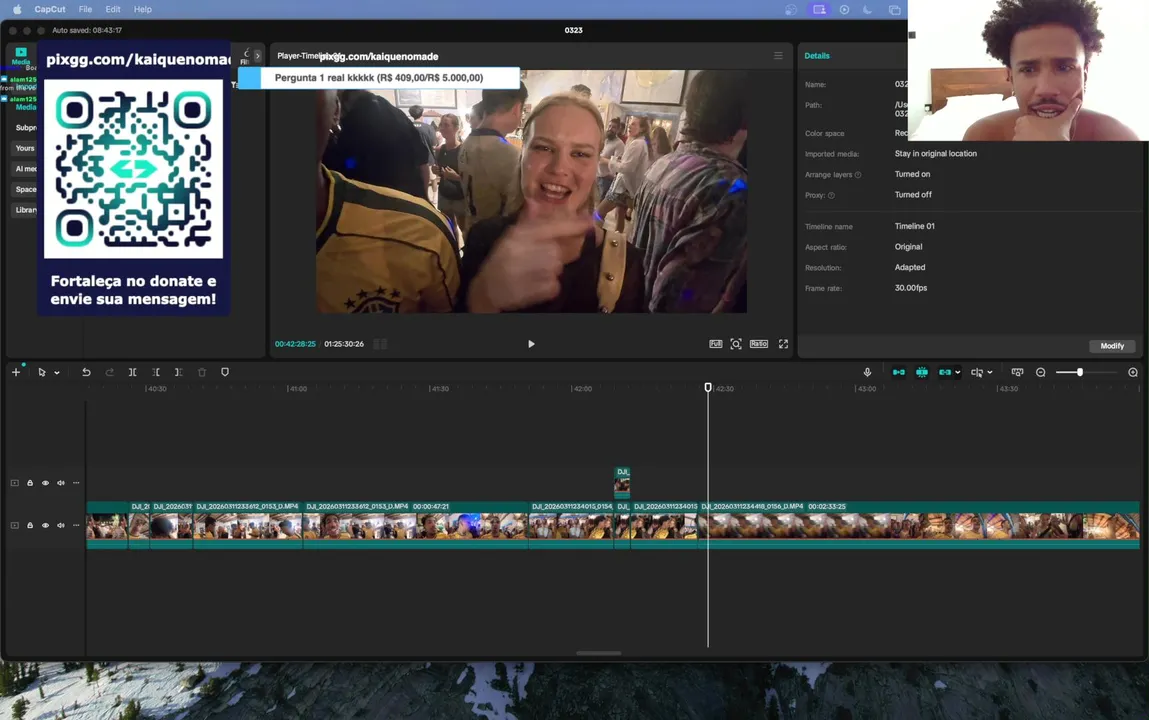Toggle main track magnet

pos(898,372)
